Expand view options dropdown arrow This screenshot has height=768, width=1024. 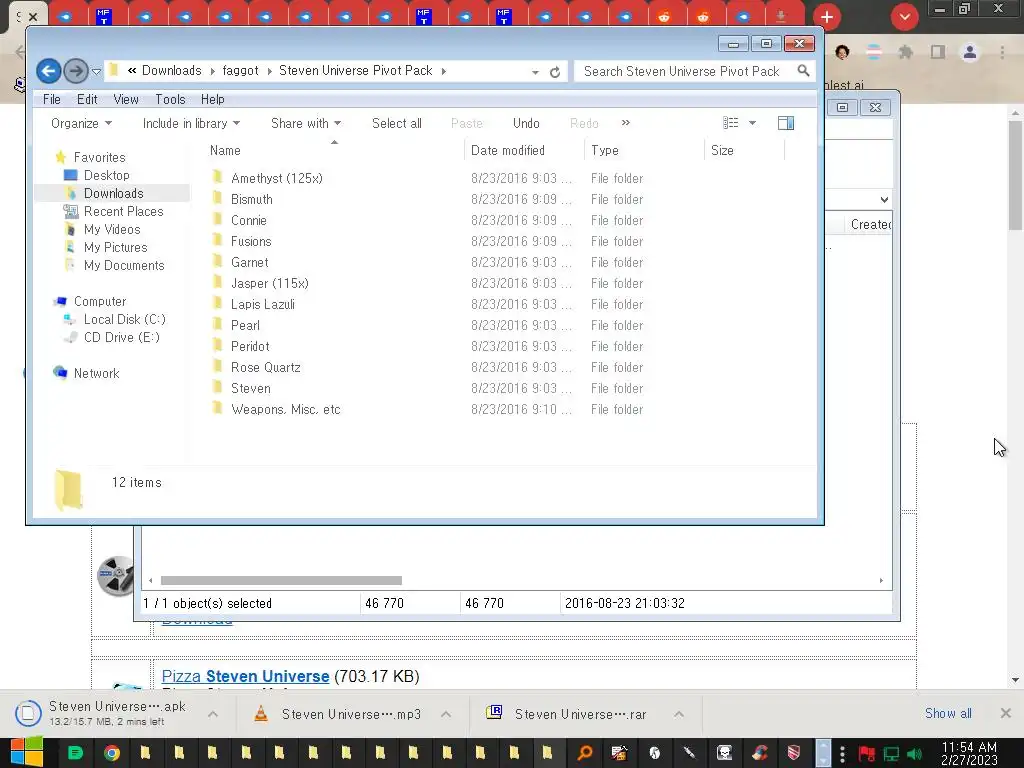pyautogui.click(x=752, y=123)
